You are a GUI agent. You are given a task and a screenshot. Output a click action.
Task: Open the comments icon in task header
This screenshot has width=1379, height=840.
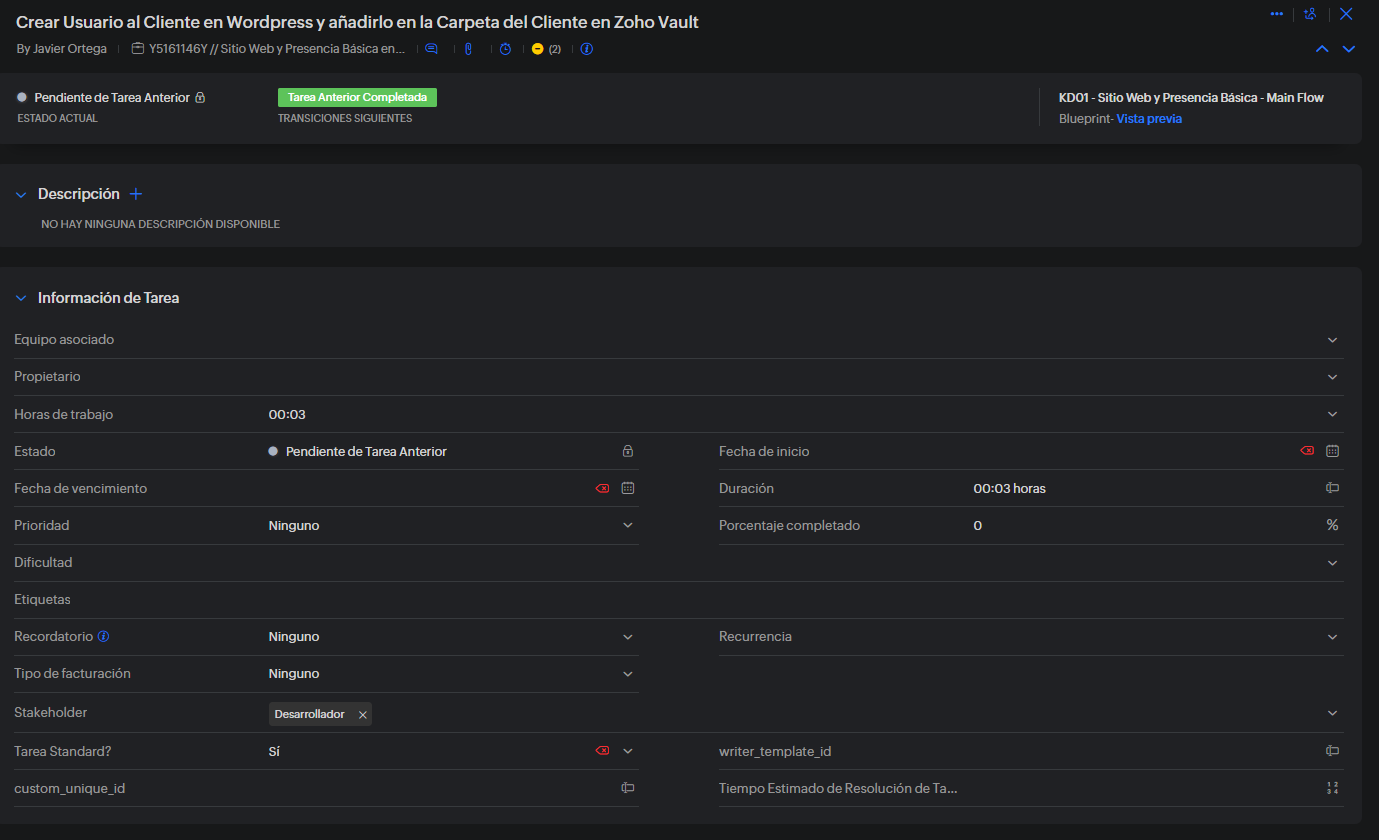pyautogui.click(x=431, y=49)
